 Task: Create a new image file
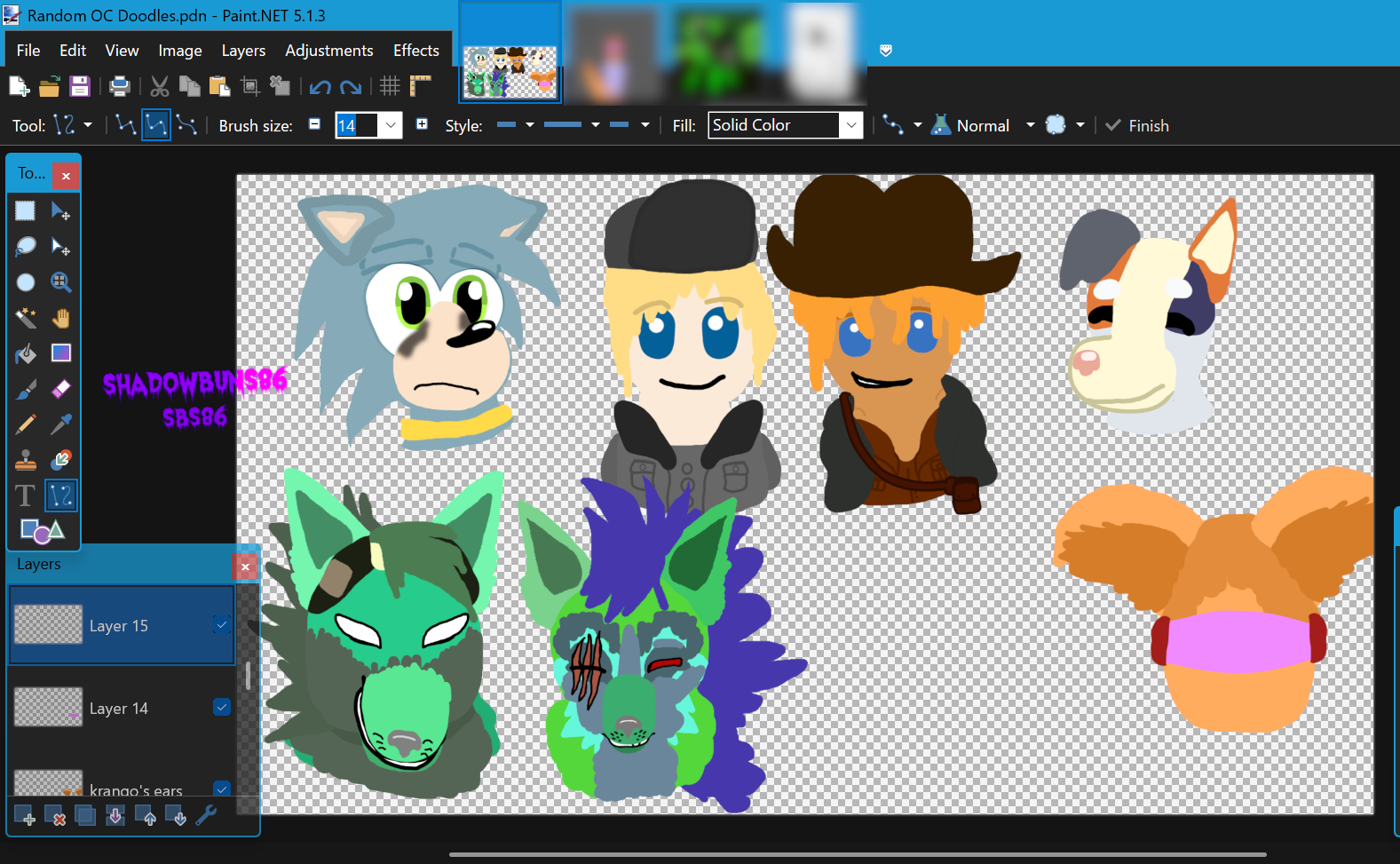pyautogui.click(x=19, y=86)
